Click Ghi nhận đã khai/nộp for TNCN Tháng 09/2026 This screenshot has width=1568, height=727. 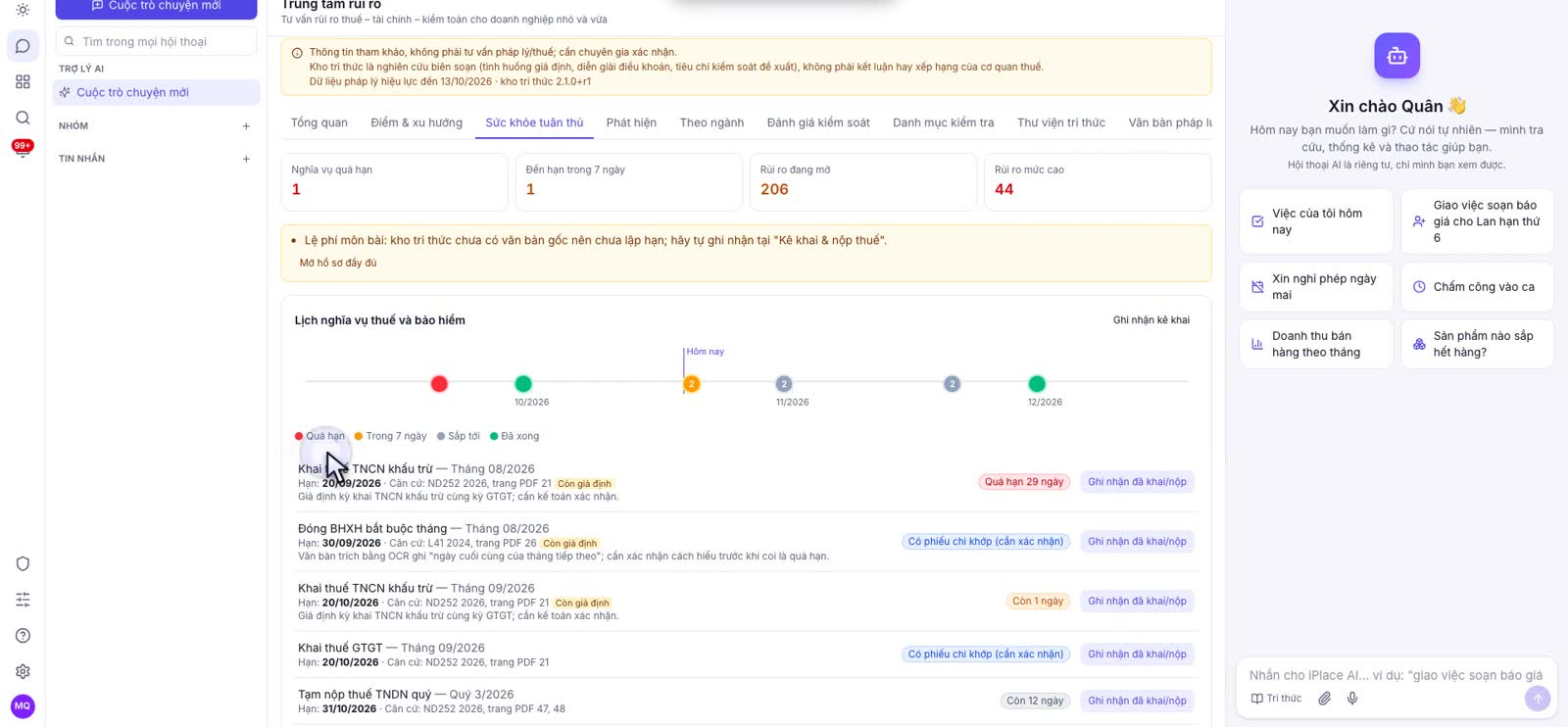(x=1137, y=602)
